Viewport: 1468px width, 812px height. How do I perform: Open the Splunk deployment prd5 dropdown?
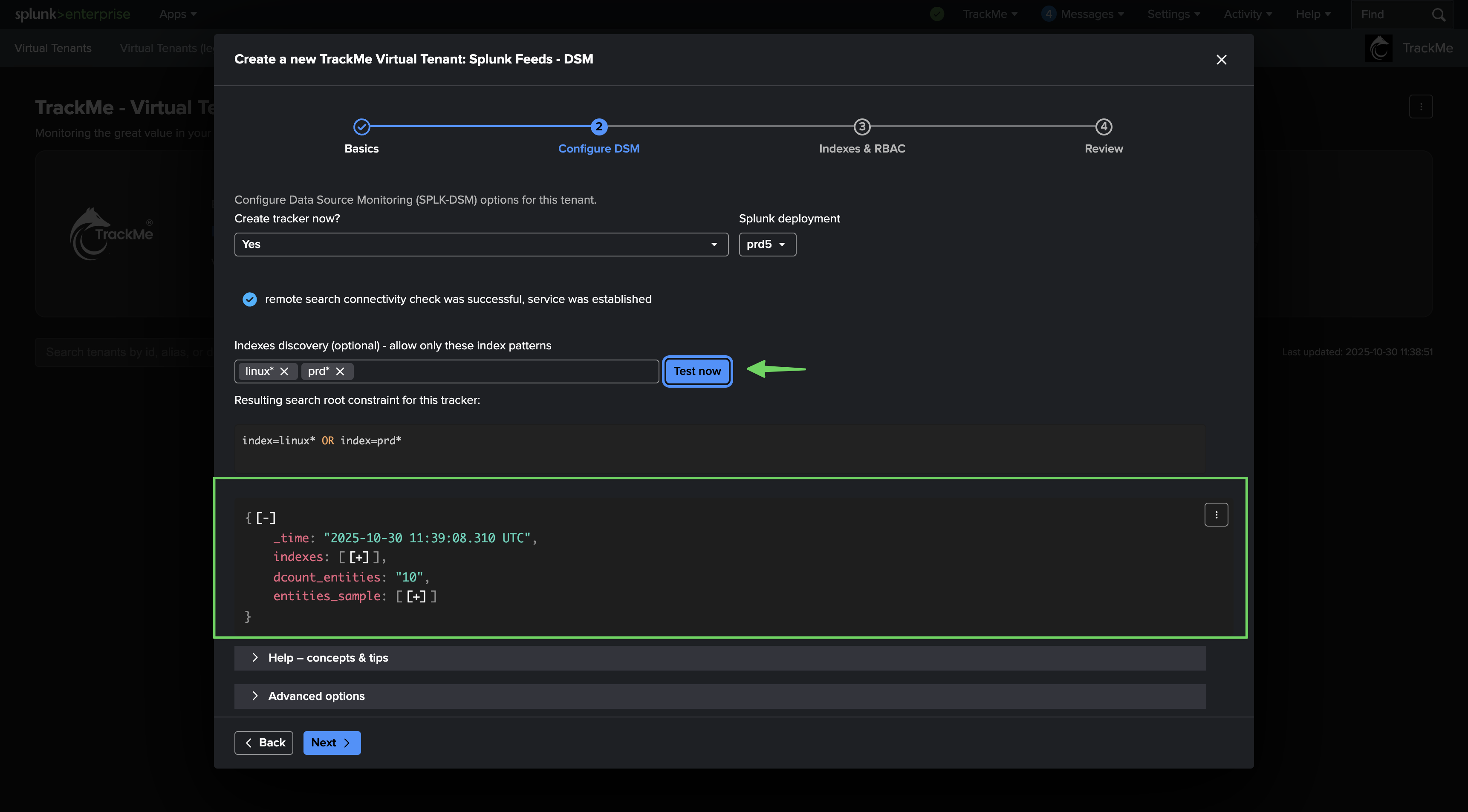[767, 244]
